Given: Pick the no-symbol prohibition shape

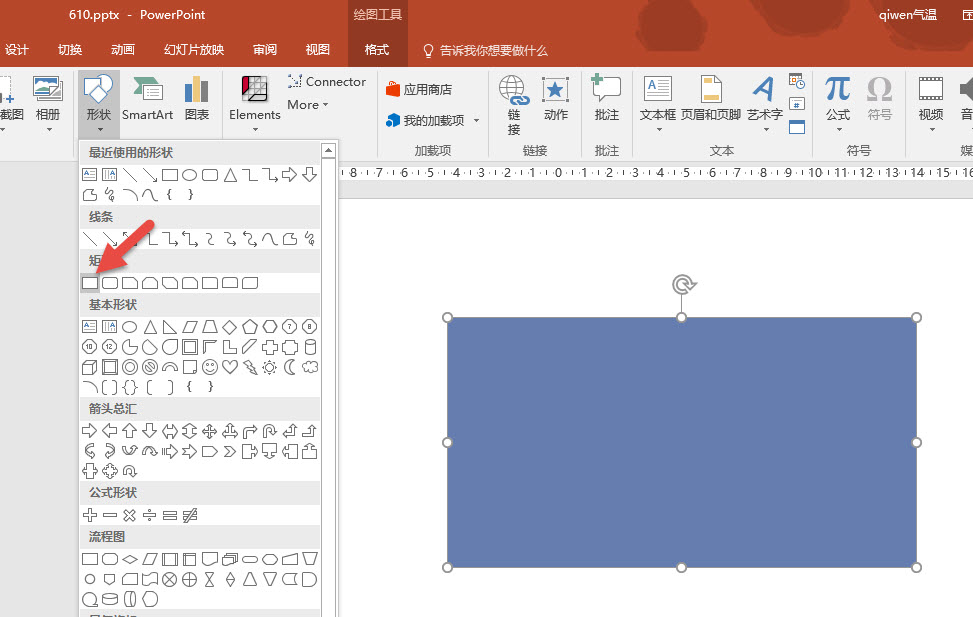Looking at the screenshot, I should 150,367.
